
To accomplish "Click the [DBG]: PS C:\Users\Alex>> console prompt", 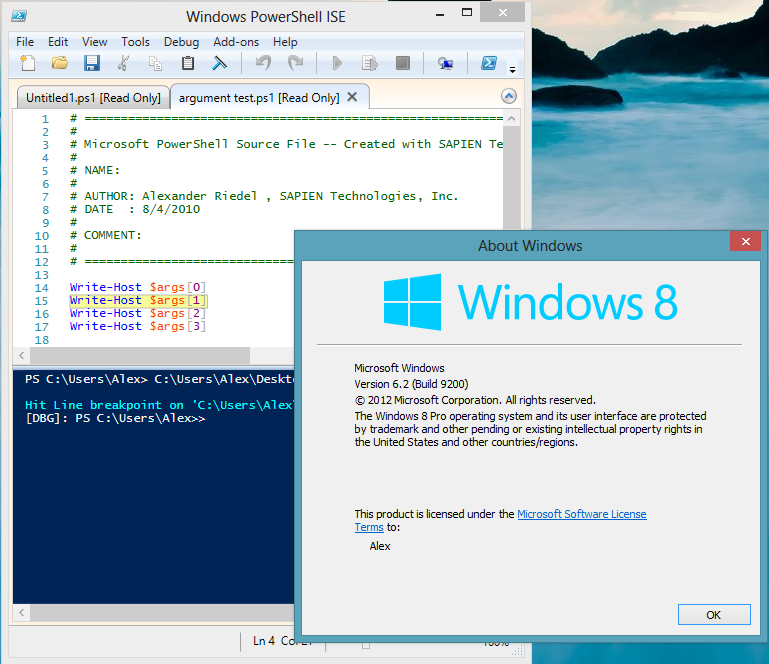I will [115, 418].
